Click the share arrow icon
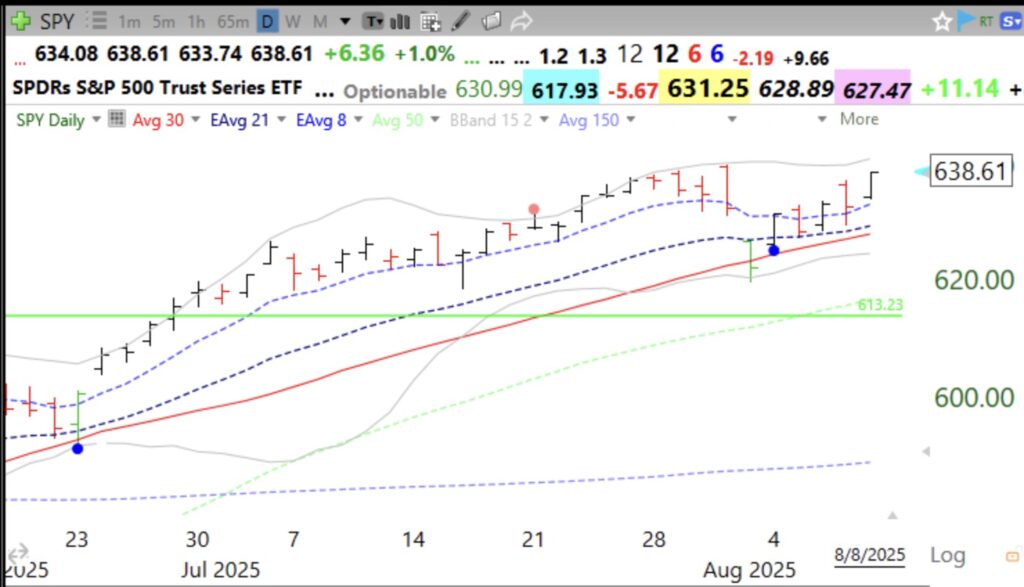 [x=521, y=22]
